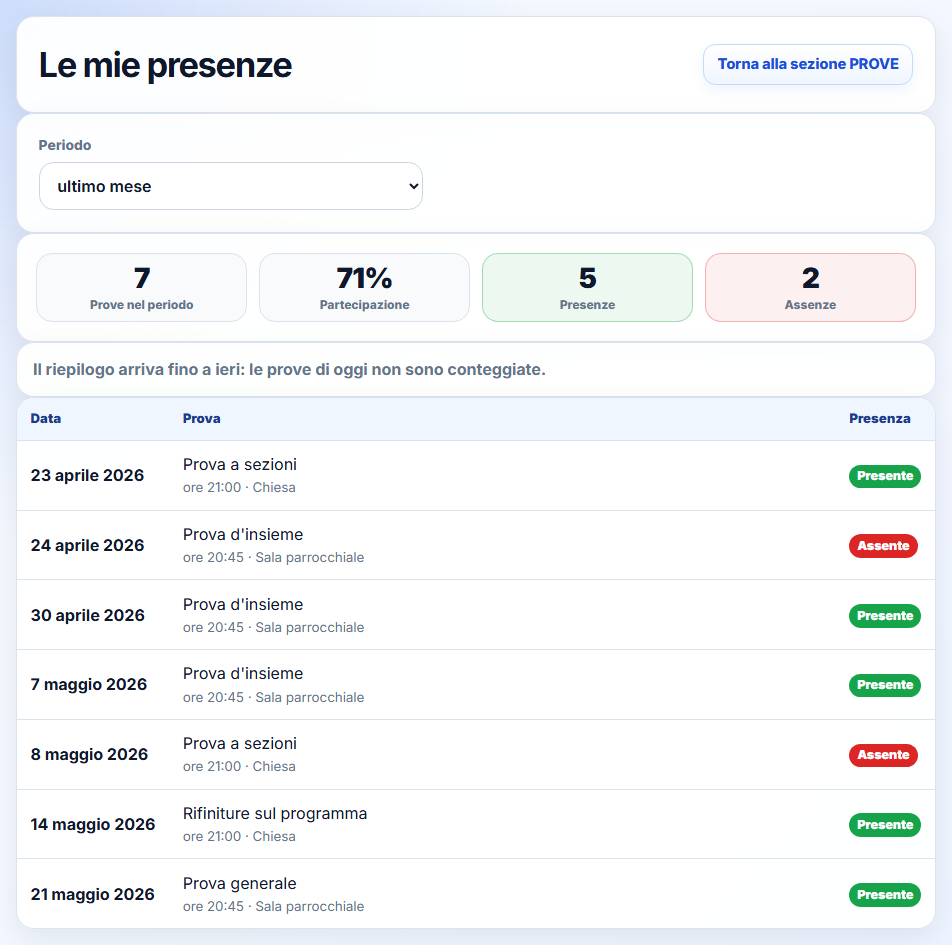Click the Assente badge for 24 aprile
Viewport: 952px width, 945px height.
pyautogui.click(x=883, y=545)
